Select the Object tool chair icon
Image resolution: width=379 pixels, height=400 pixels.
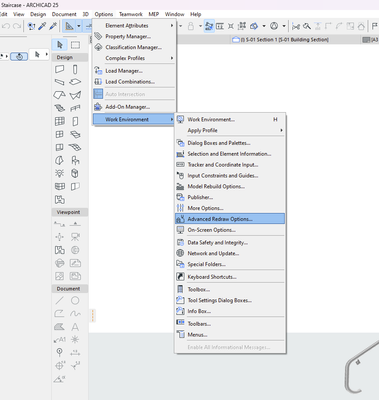point(75,160)
